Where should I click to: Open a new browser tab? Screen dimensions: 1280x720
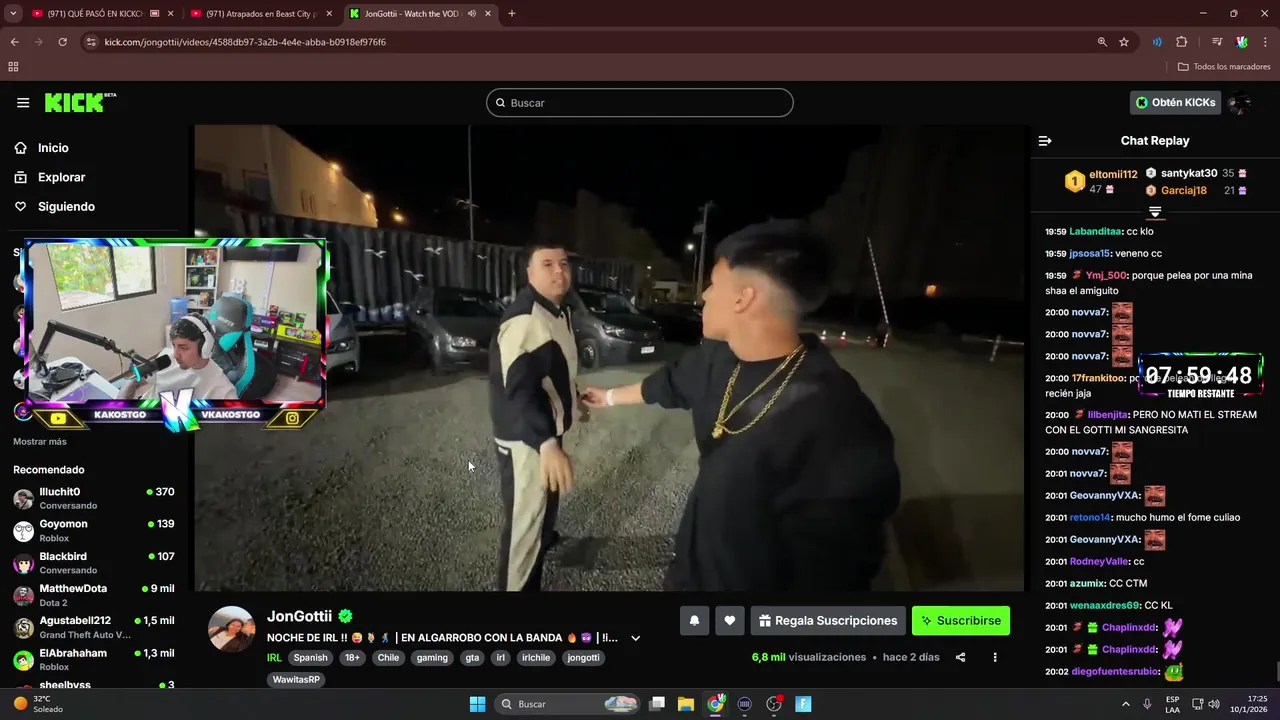[512, 14]
